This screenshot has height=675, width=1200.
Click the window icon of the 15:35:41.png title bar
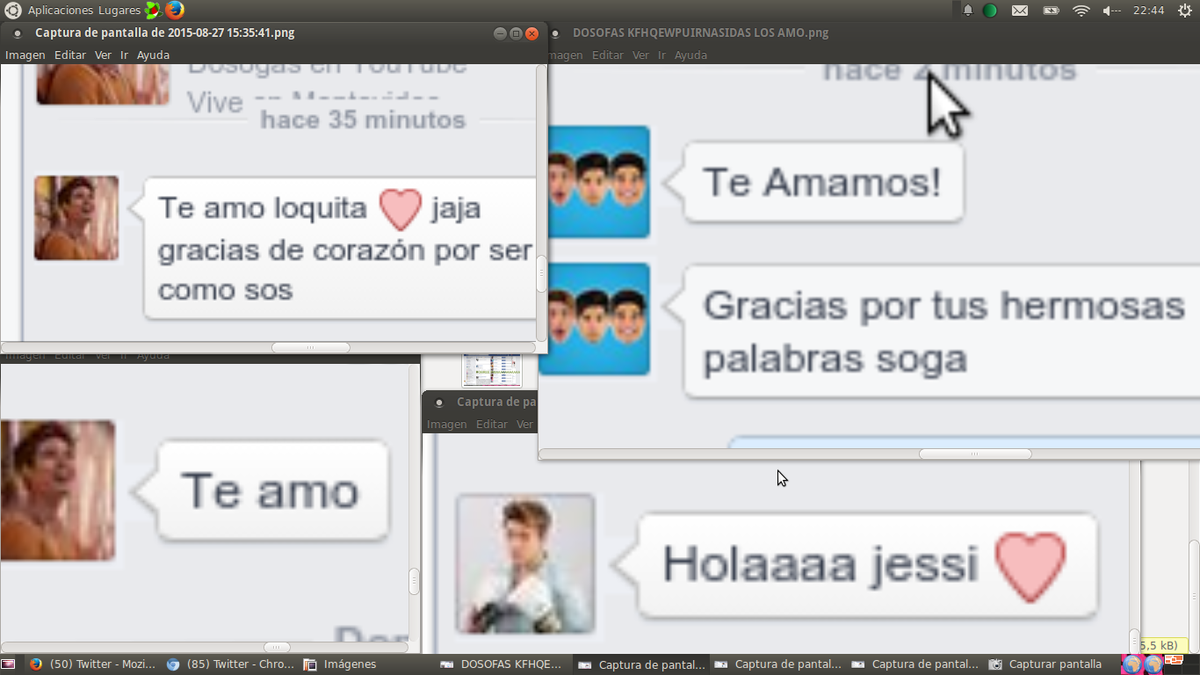point(18,33)
